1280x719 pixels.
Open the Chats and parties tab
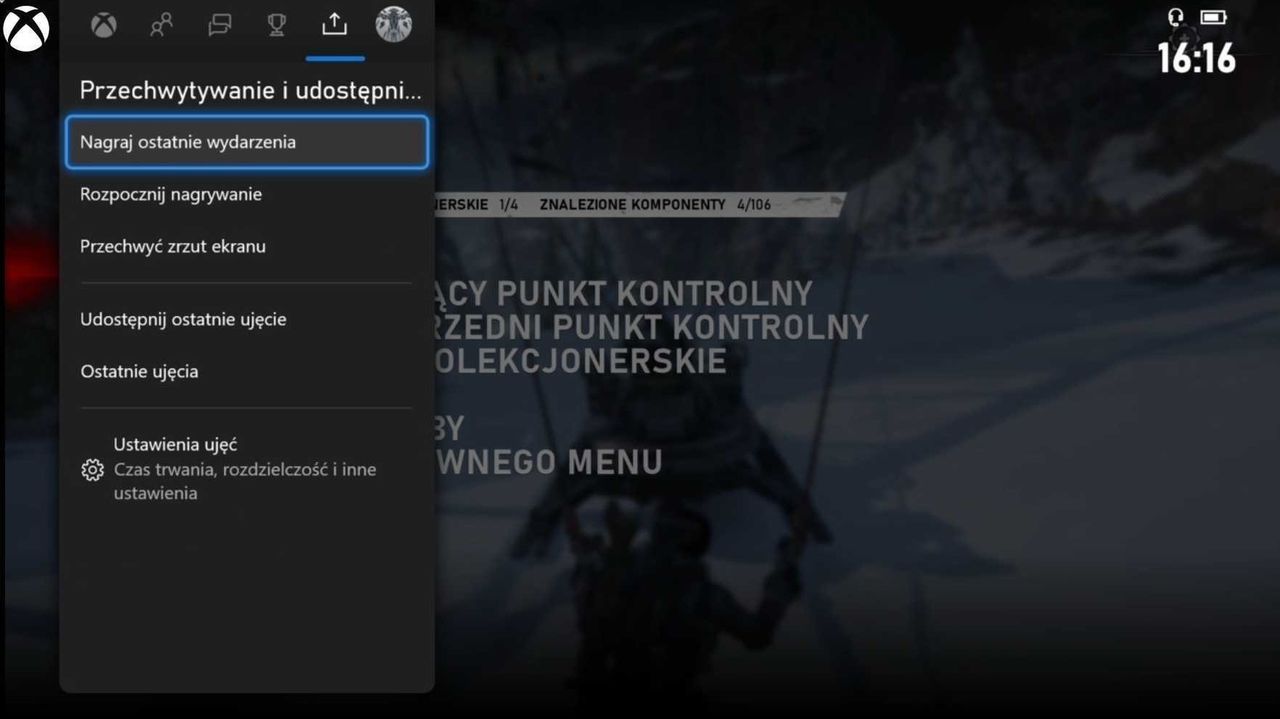pos(219,26)
